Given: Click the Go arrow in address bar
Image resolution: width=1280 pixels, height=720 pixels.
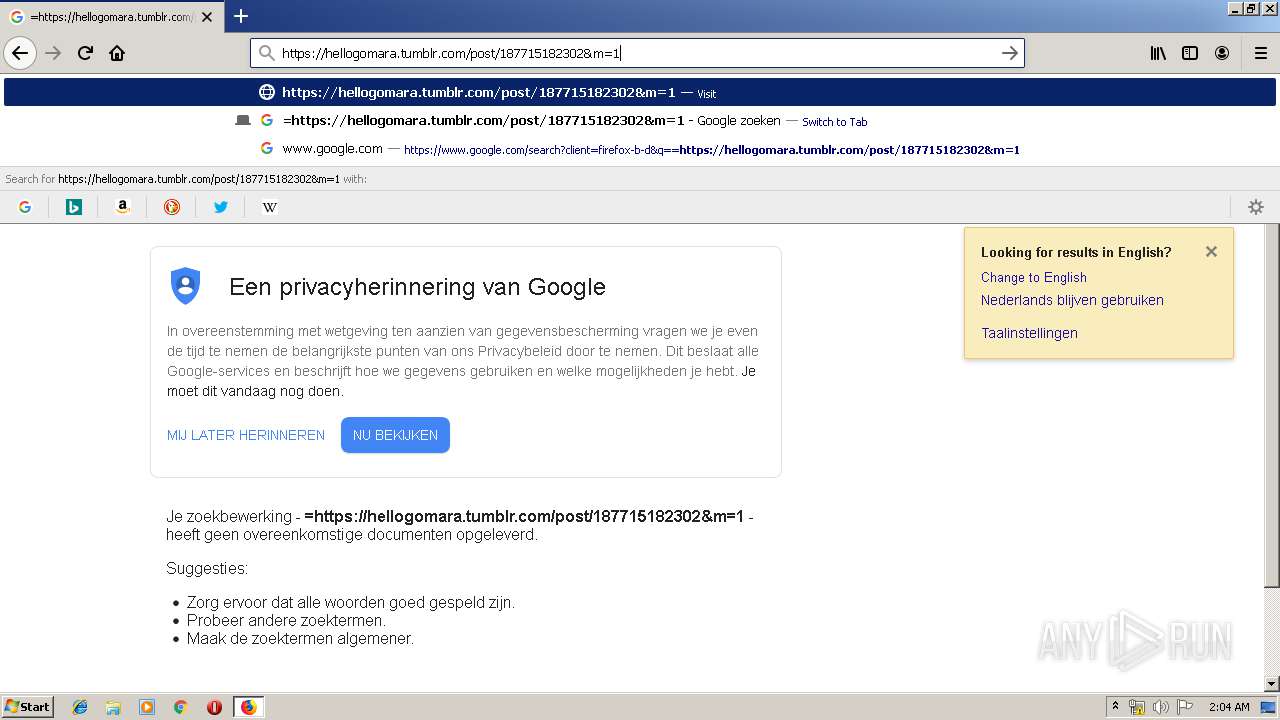Looking at the screenshot, I should (x=1010, y=53).
